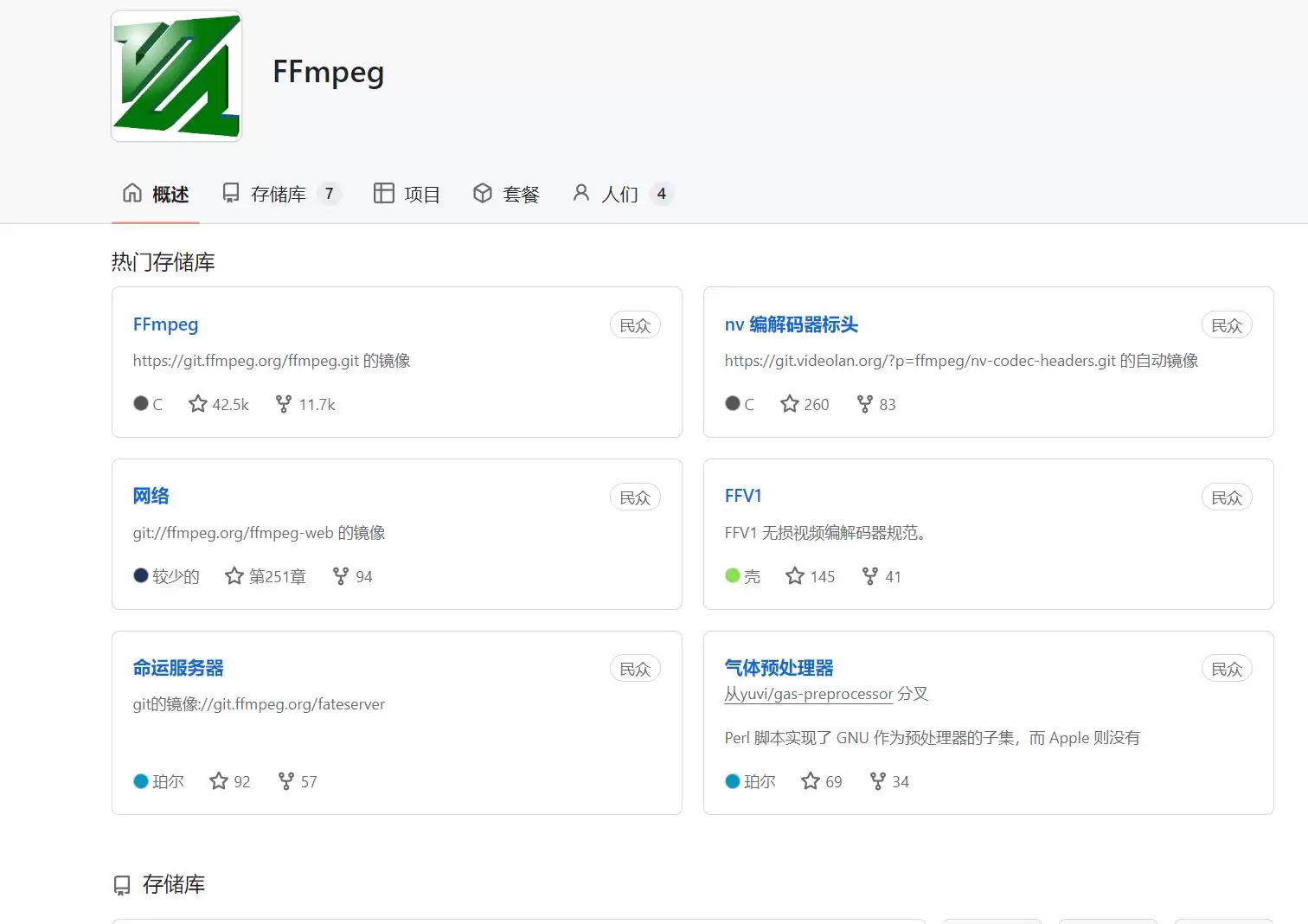
Task: Click the 民众 badge on FFV1 card
Action: (x=1227, y=497)
